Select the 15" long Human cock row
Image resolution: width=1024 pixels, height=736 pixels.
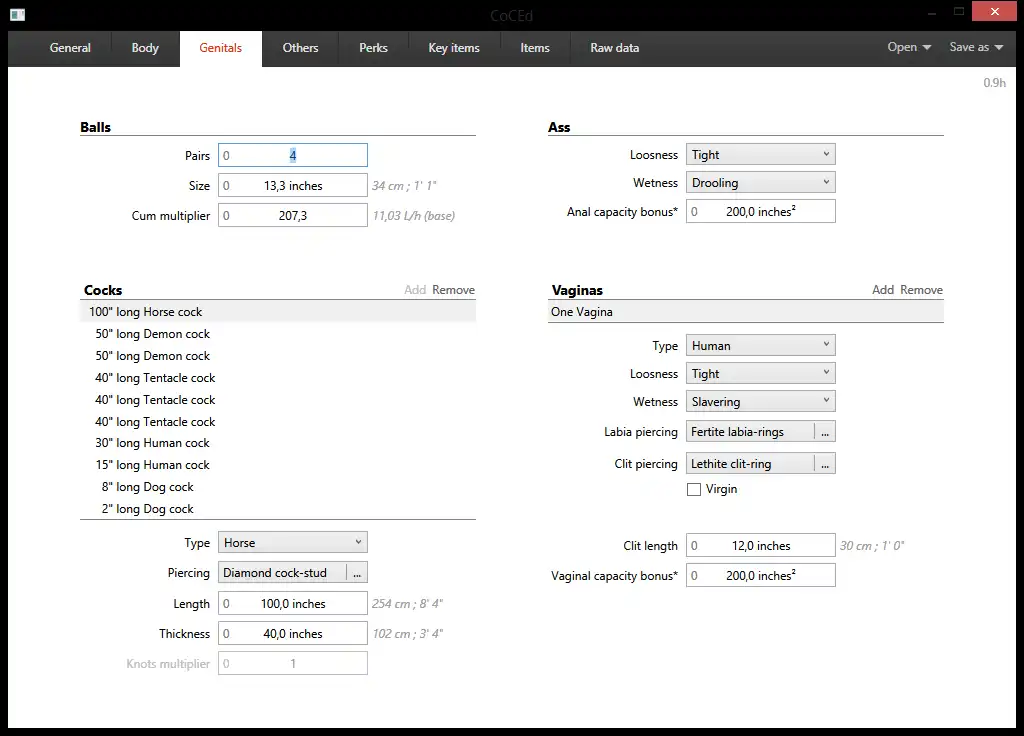278,465
